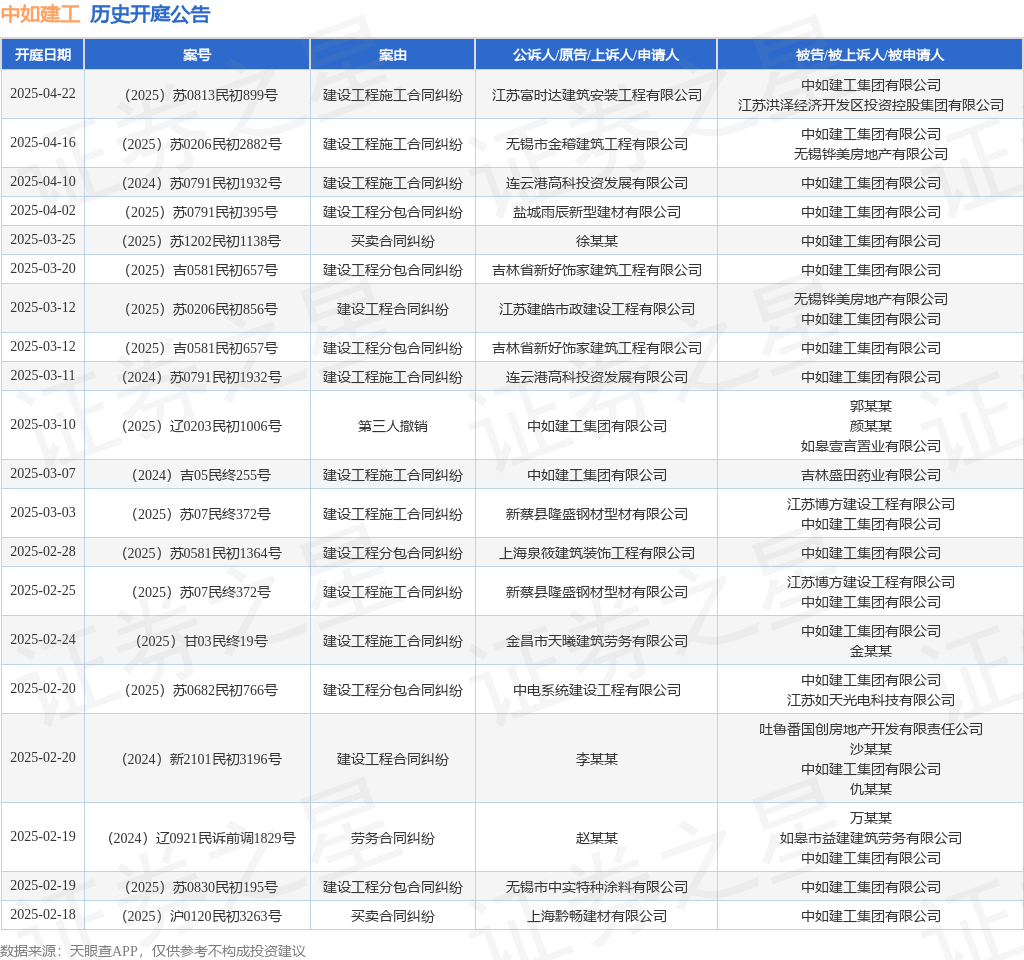Viewport: 1024px width, 960px height.
Task: Select plaintiff 中电系统建设工程有限公司
Action: tap(597, 690)
